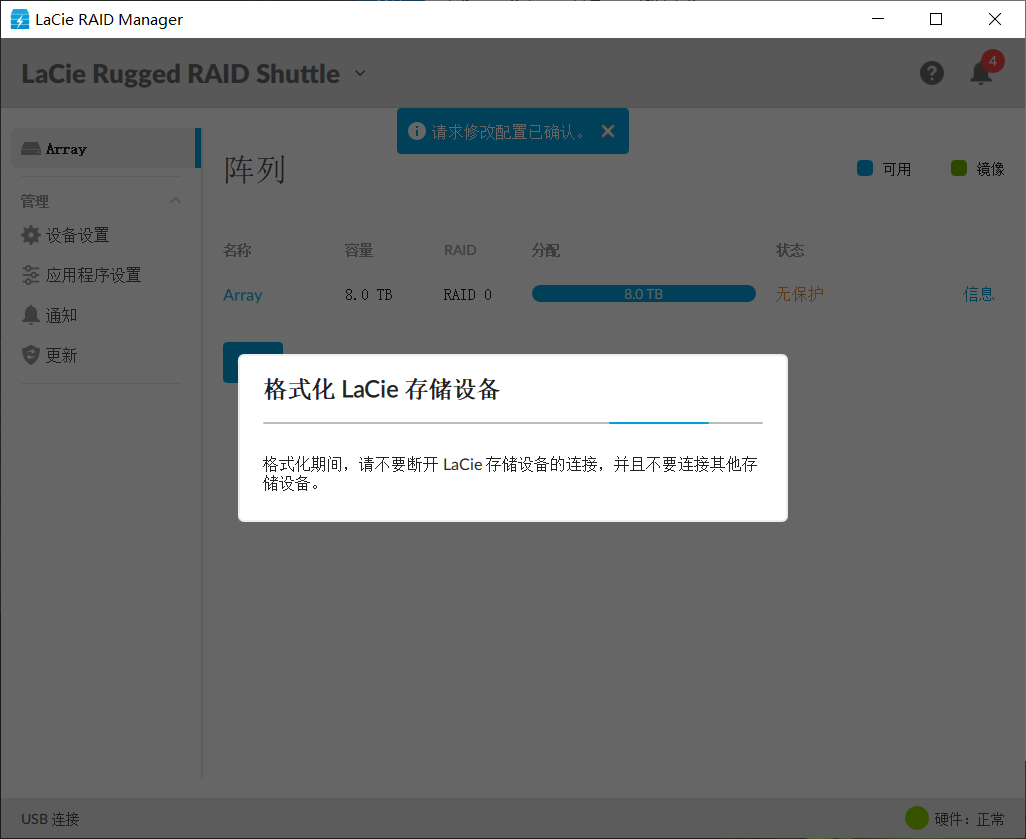Click the blue 可用 legend swatch

click(864, 168)
